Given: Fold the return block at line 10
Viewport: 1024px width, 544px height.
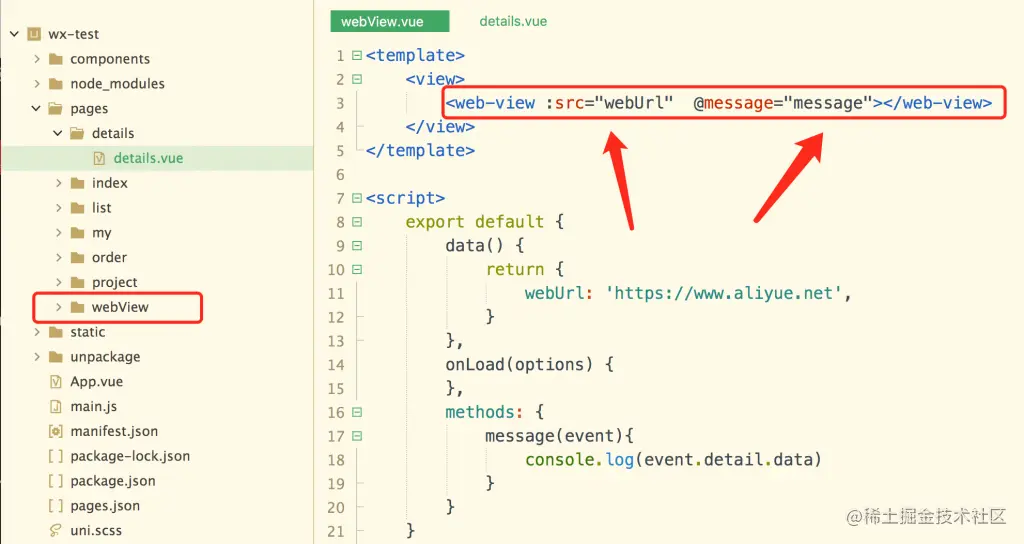Looking at the screenshot, I should pyautogui.click(x=357, y=269).
